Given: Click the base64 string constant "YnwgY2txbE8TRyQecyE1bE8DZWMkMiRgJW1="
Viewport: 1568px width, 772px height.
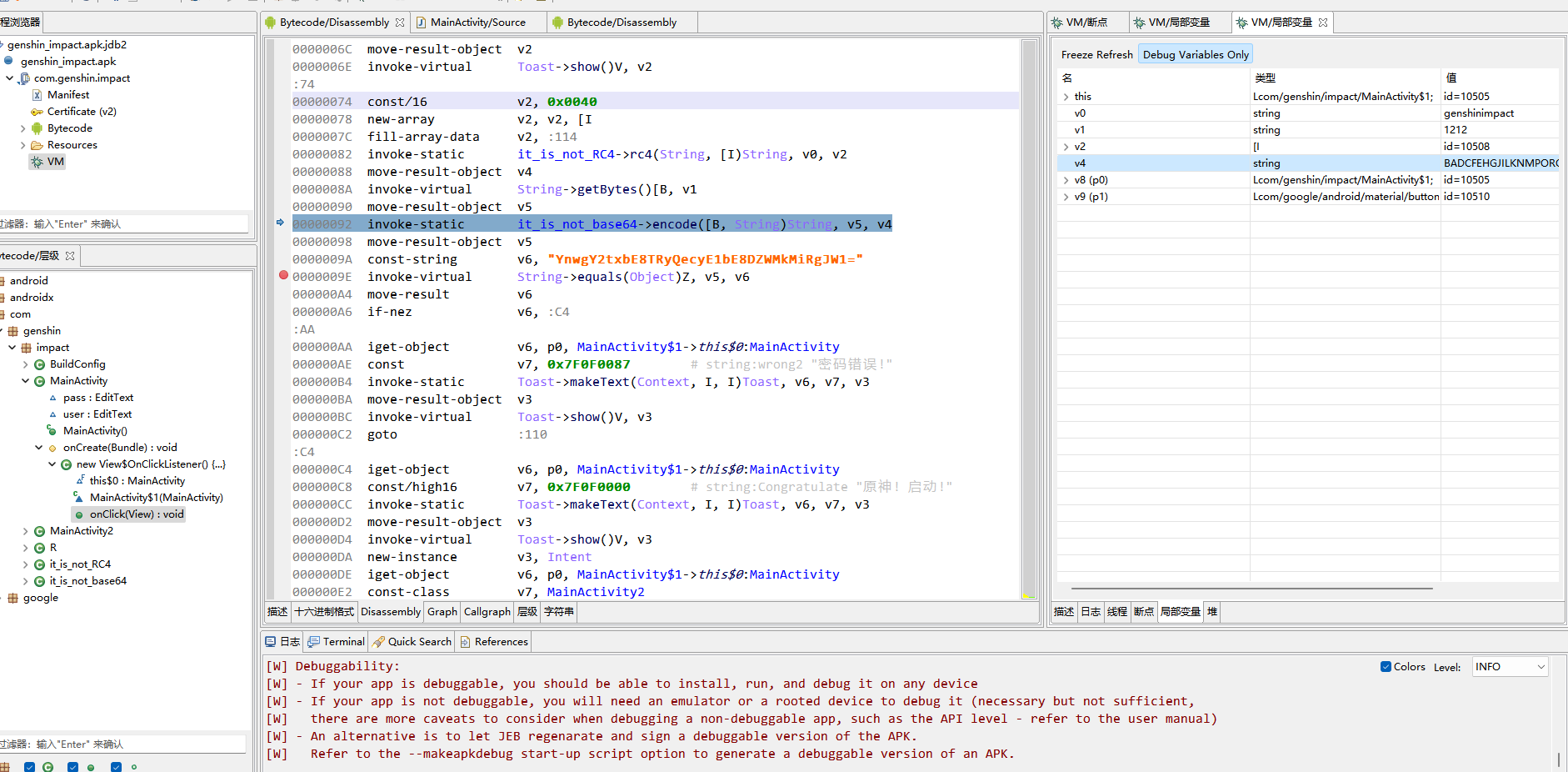Looking at the screenshot, I should tap(705, 259).
